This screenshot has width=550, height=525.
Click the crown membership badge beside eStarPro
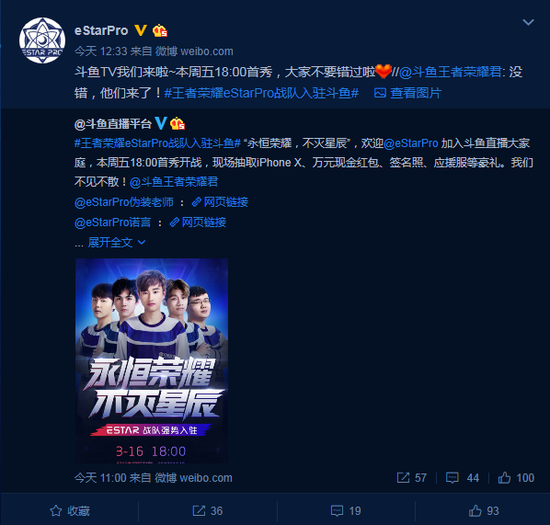tap(160, 31)
